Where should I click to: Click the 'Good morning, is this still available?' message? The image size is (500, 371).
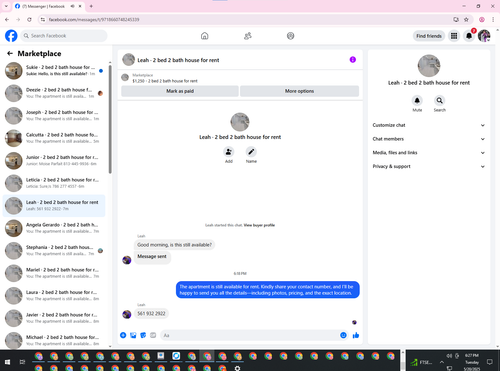coord(174,245)
